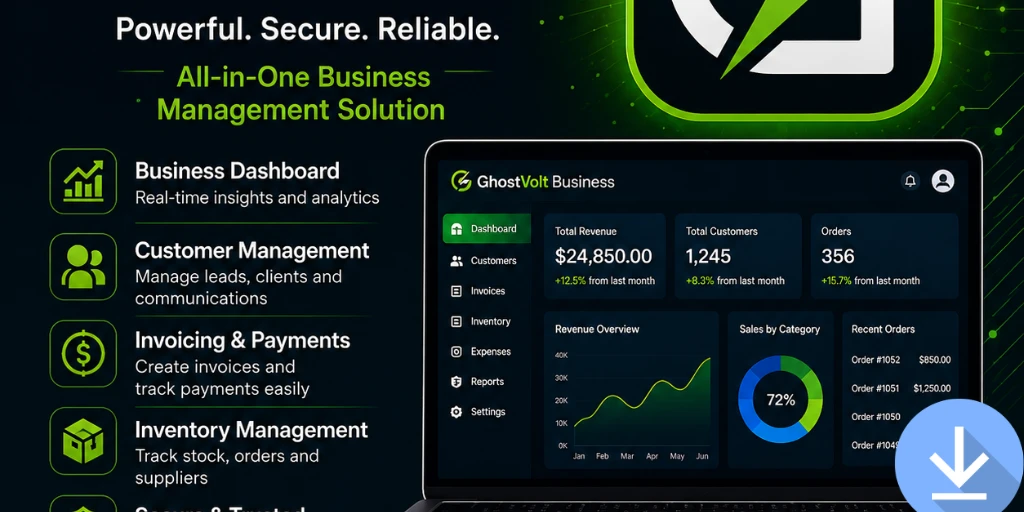Click the Dashboard home icon in sidebar
1024x512 pixels.
[x=456, y=229]
